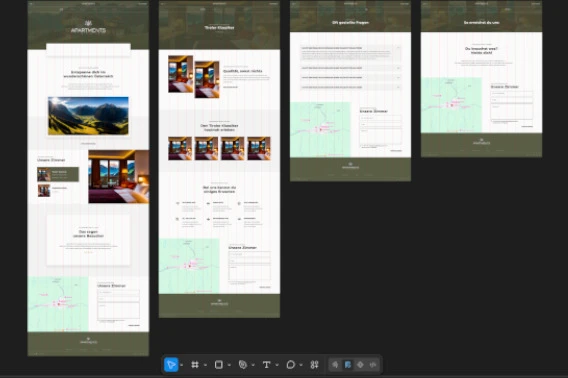The image size is (568, 378).
Task: Select the Pen tool
Action: pyautogui.click(x=242, y=365)
